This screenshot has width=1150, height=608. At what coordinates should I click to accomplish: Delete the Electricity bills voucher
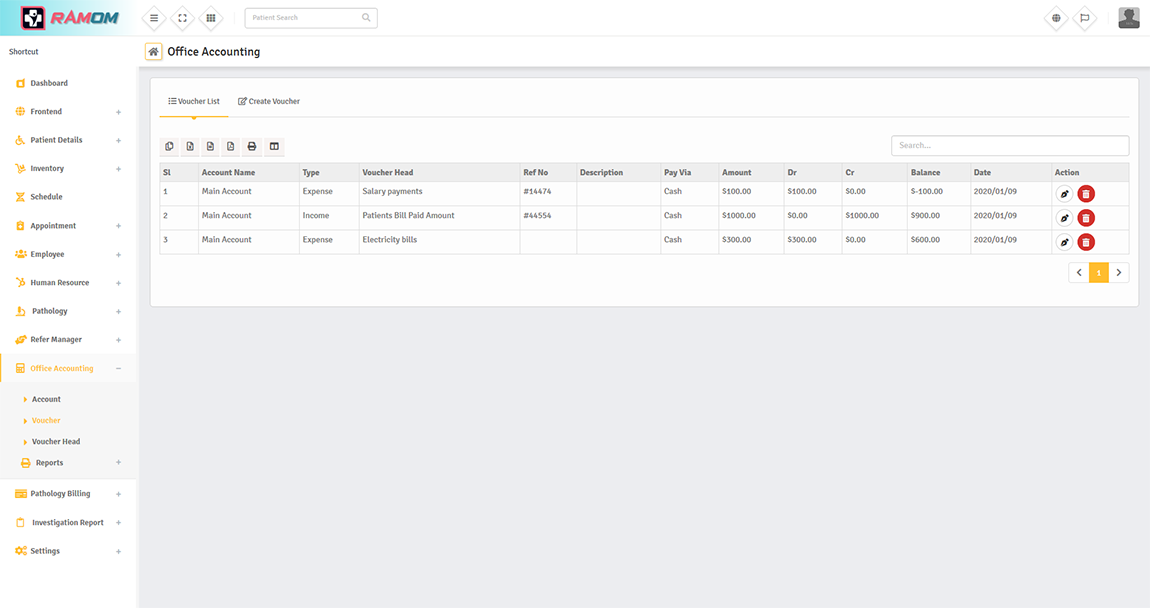pyautogui.click(x=1086, y=242)
